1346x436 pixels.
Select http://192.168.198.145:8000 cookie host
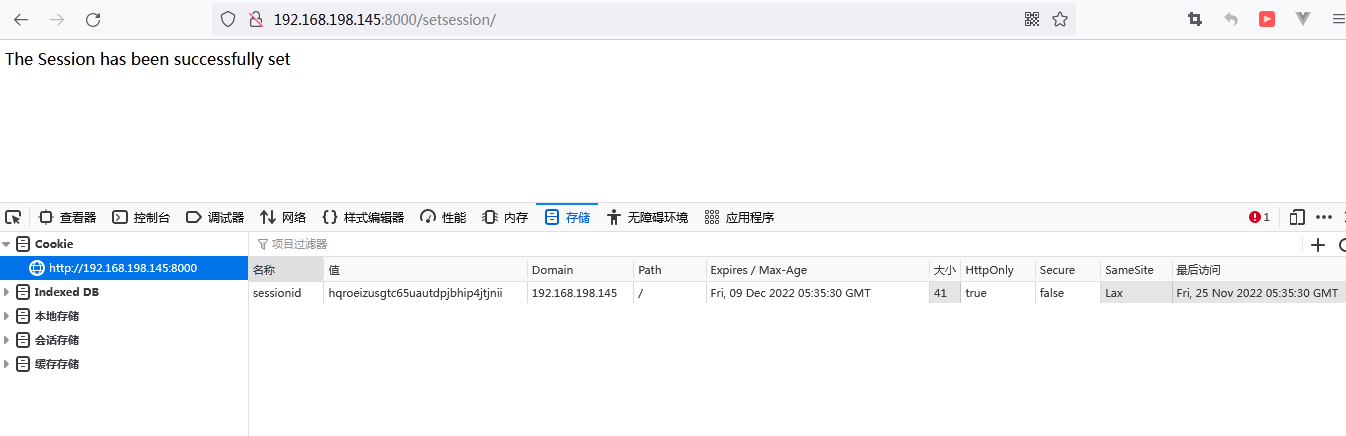pyautogui.click(x=124, y=268)
